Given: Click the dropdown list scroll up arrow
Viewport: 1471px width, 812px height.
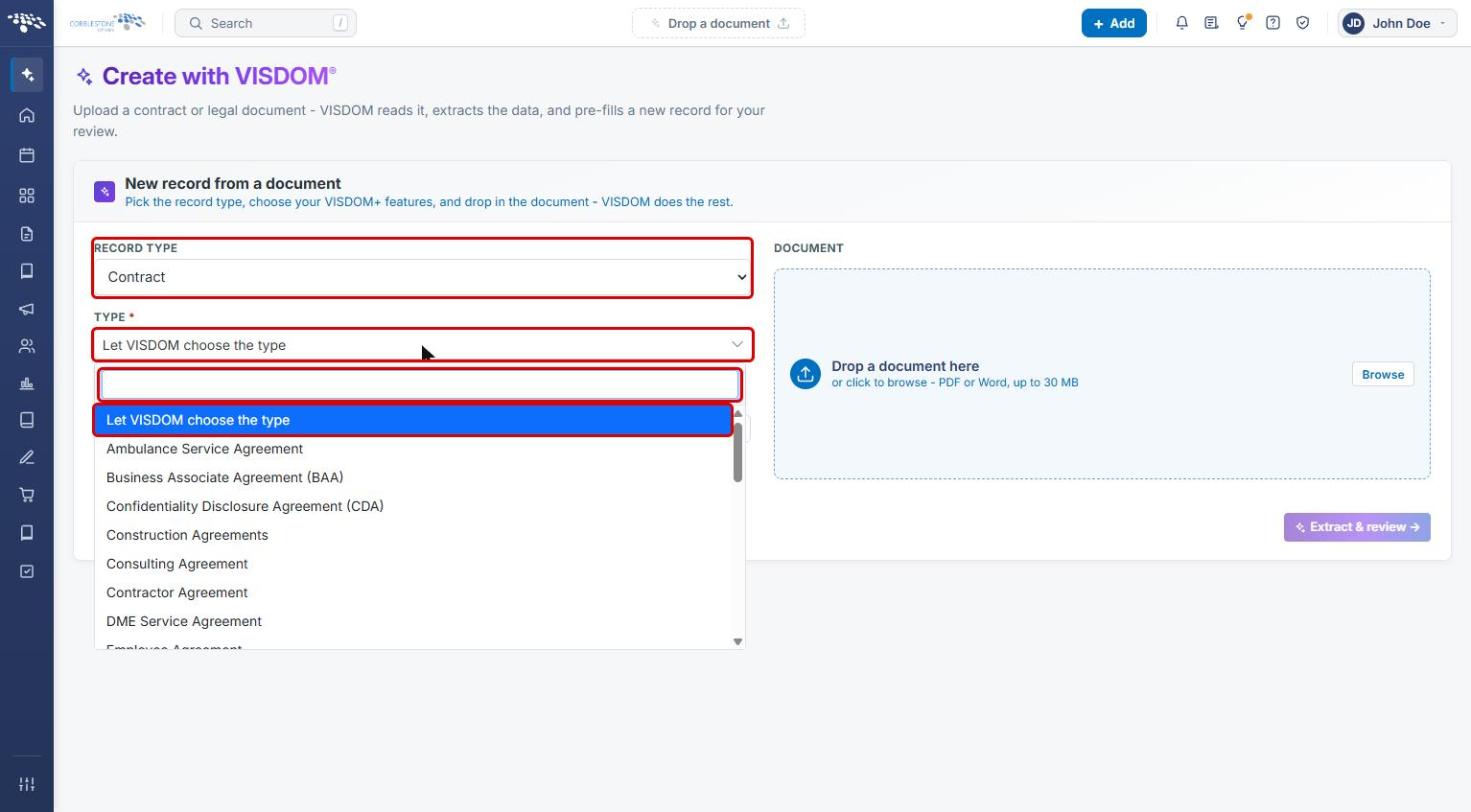Looking at the screenshot, I should 738,413.
